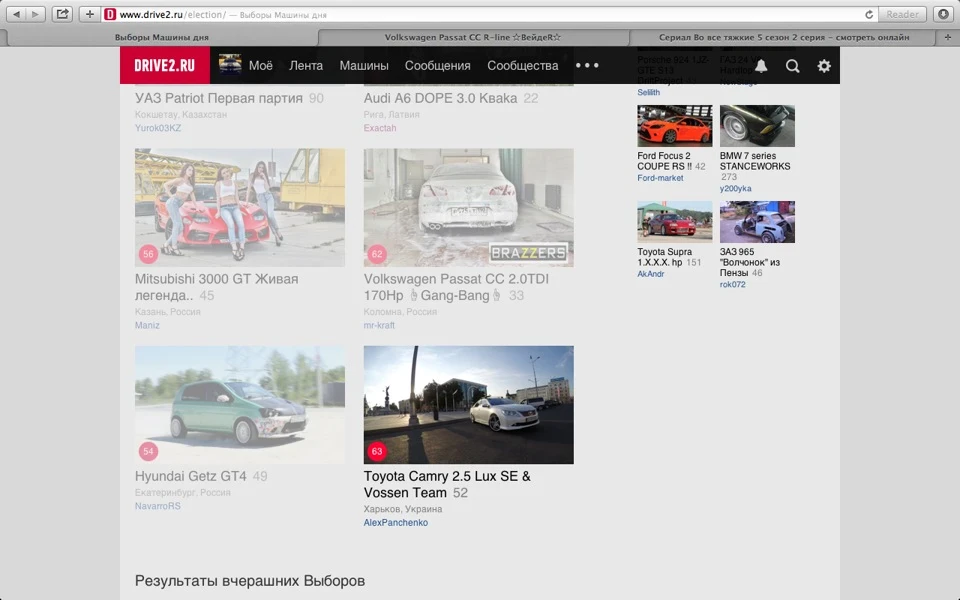Open user rok072 link
This screenshot has width=960, height=600.
click(x=732, y=284)
